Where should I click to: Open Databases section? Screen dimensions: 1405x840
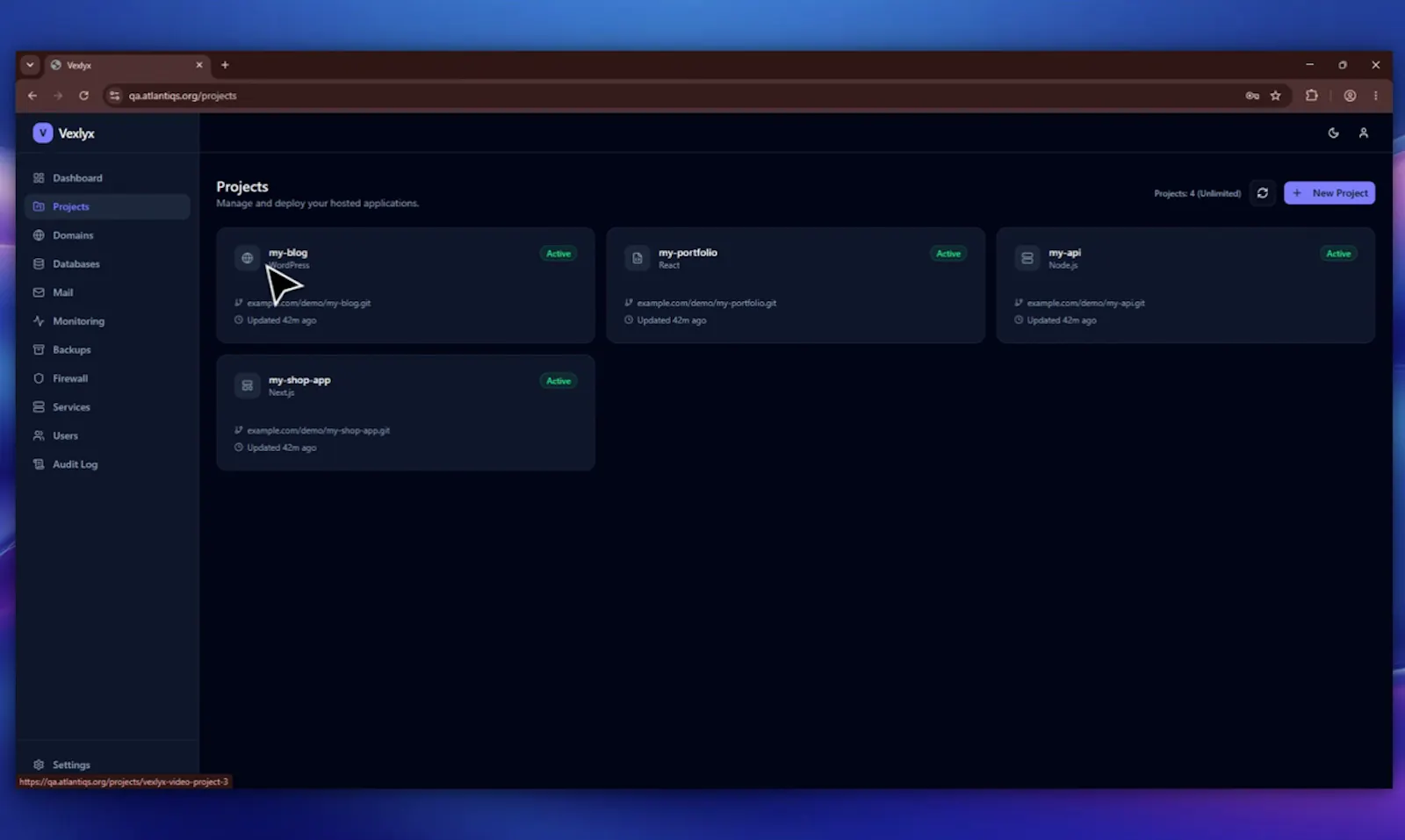click(107, 264)
